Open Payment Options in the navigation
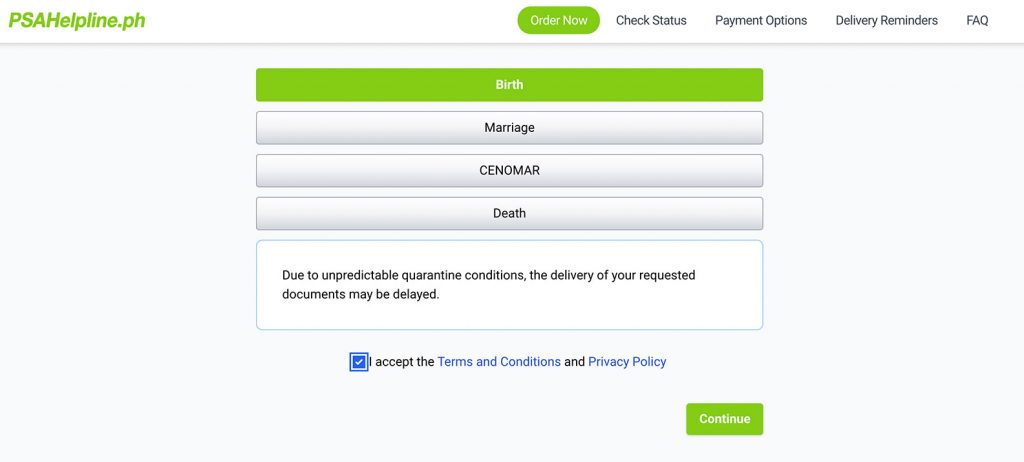This screenshot has width=1024, height=462. (x=761, y=20)
